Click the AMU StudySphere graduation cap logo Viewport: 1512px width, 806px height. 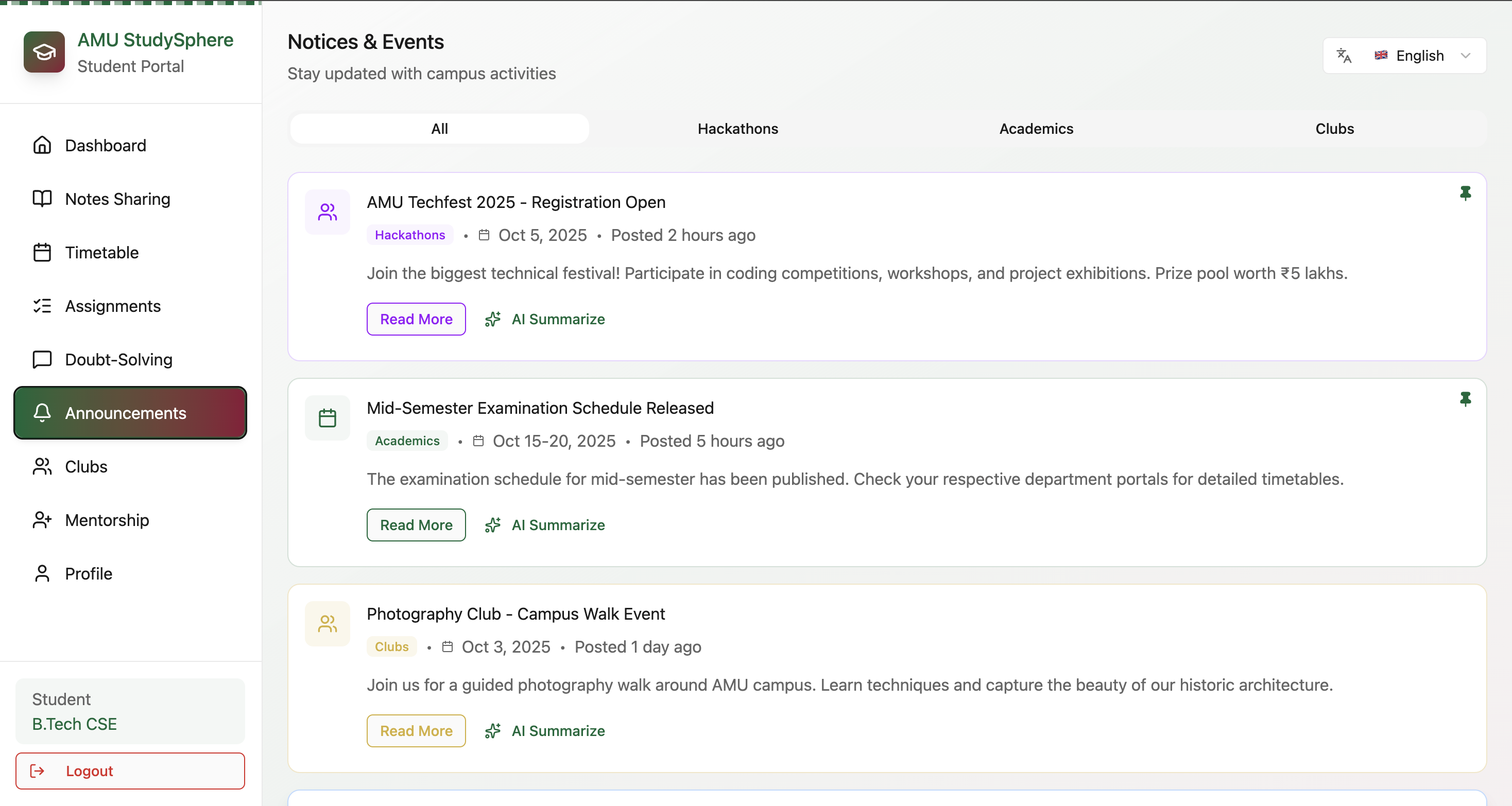(44, 52)
